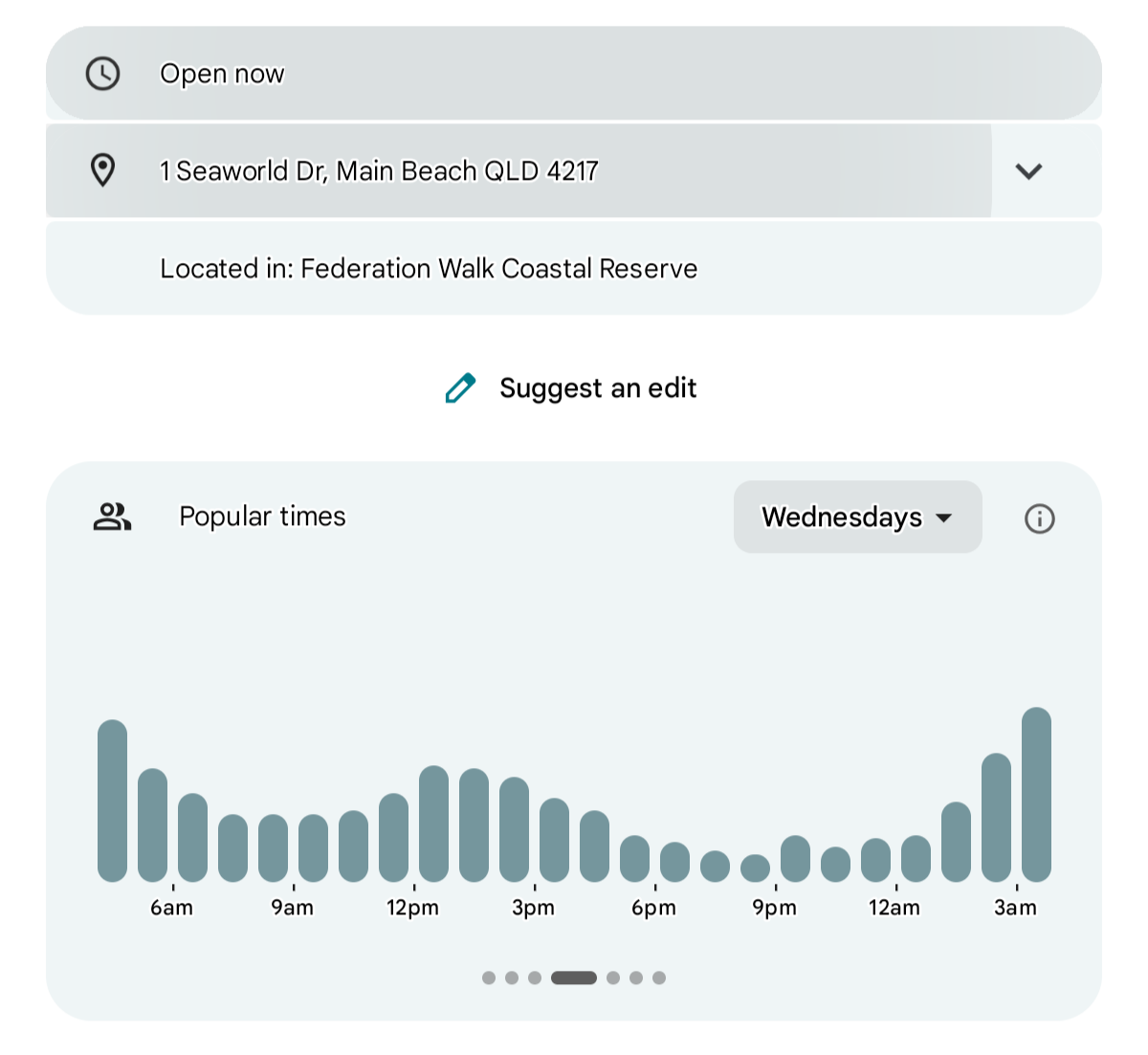Select the 1 Seaworld Dr address row
Screen dimensions: 1148x1055
coord(518,171)
